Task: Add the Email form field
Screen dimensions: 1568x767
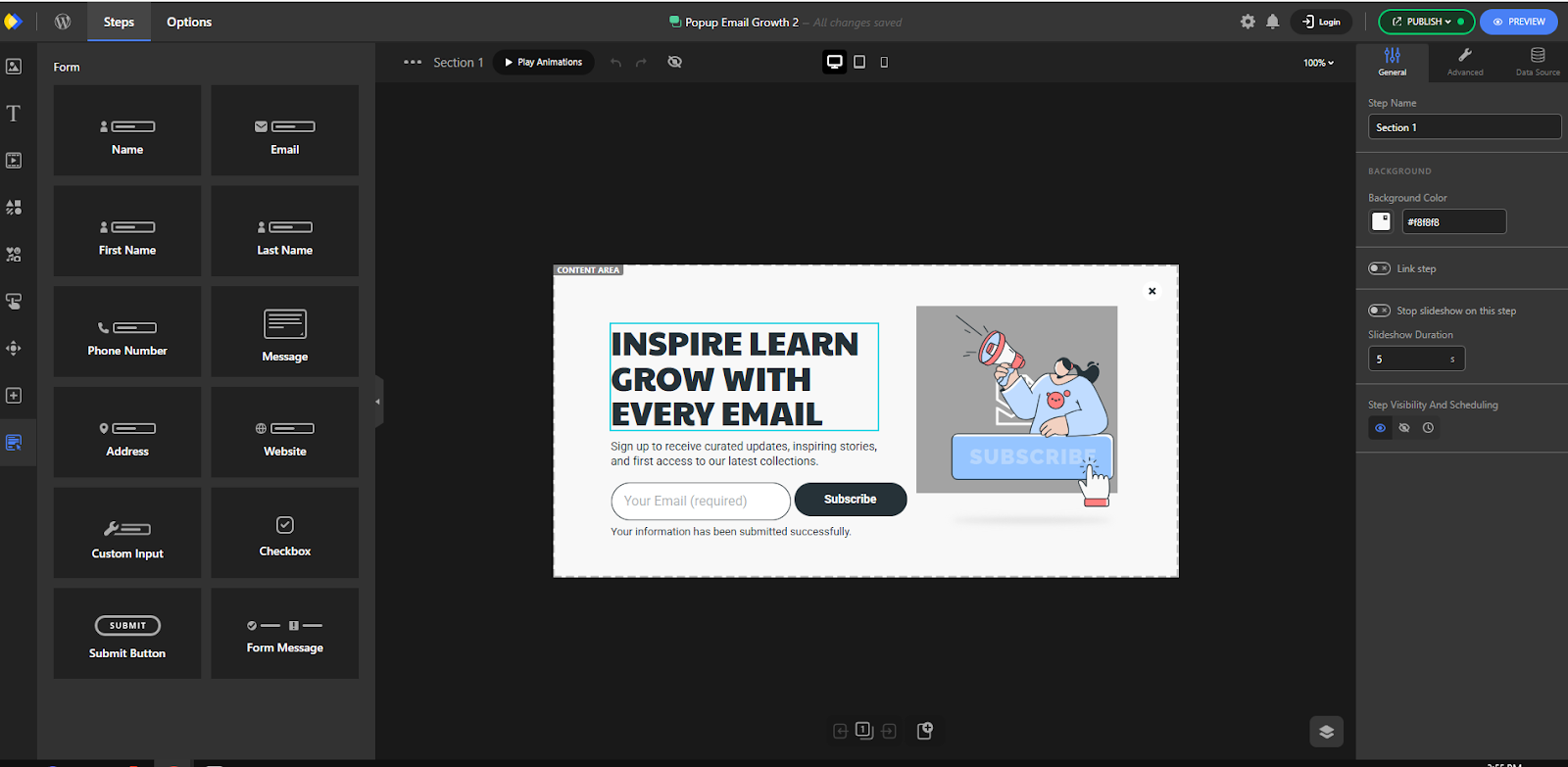Action: [x=285, y=130]
